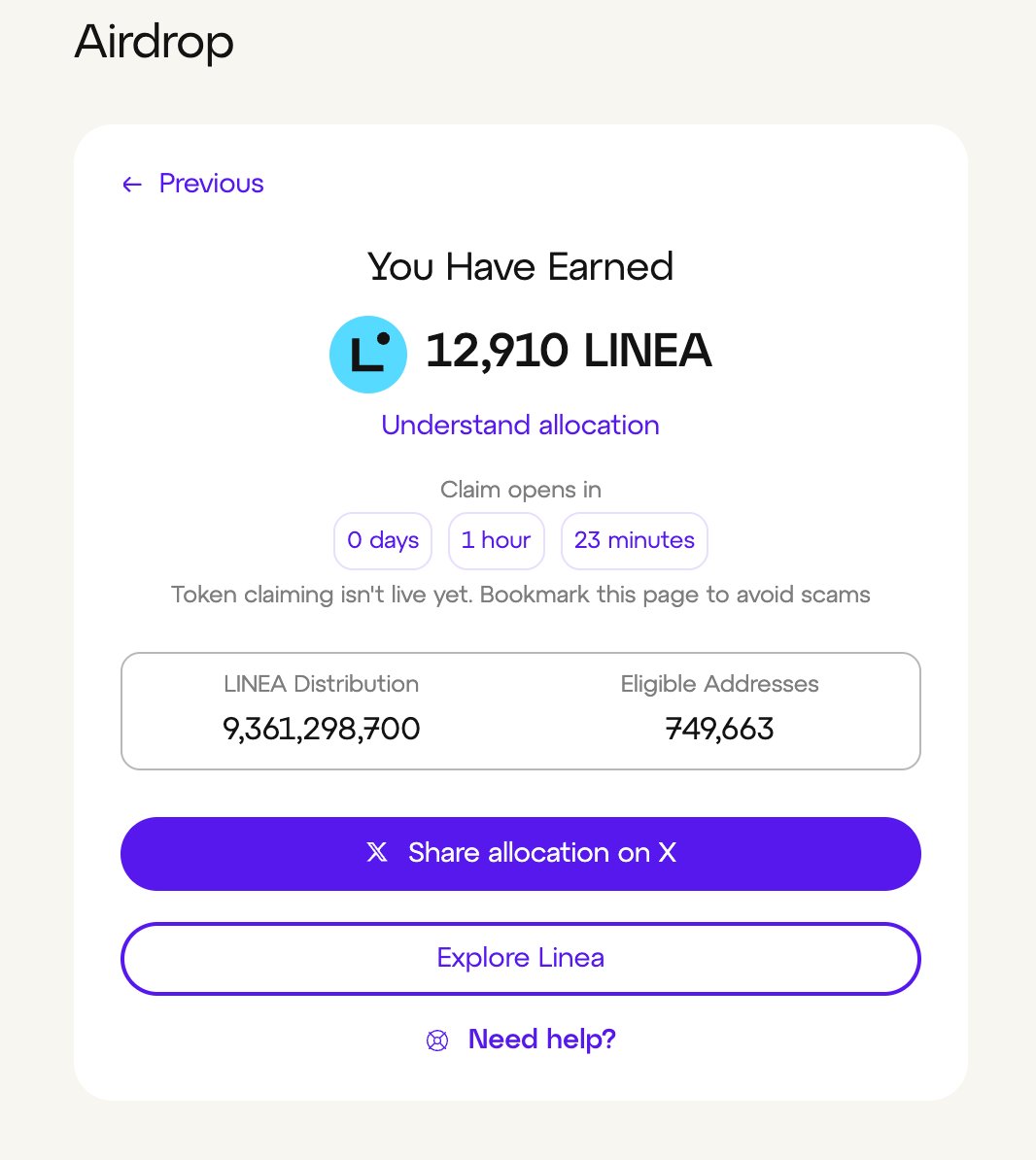Select the 23 minutes countdown pill
The width and height of the screenshot is (1036, 1160).
click(x=635, y=541)
